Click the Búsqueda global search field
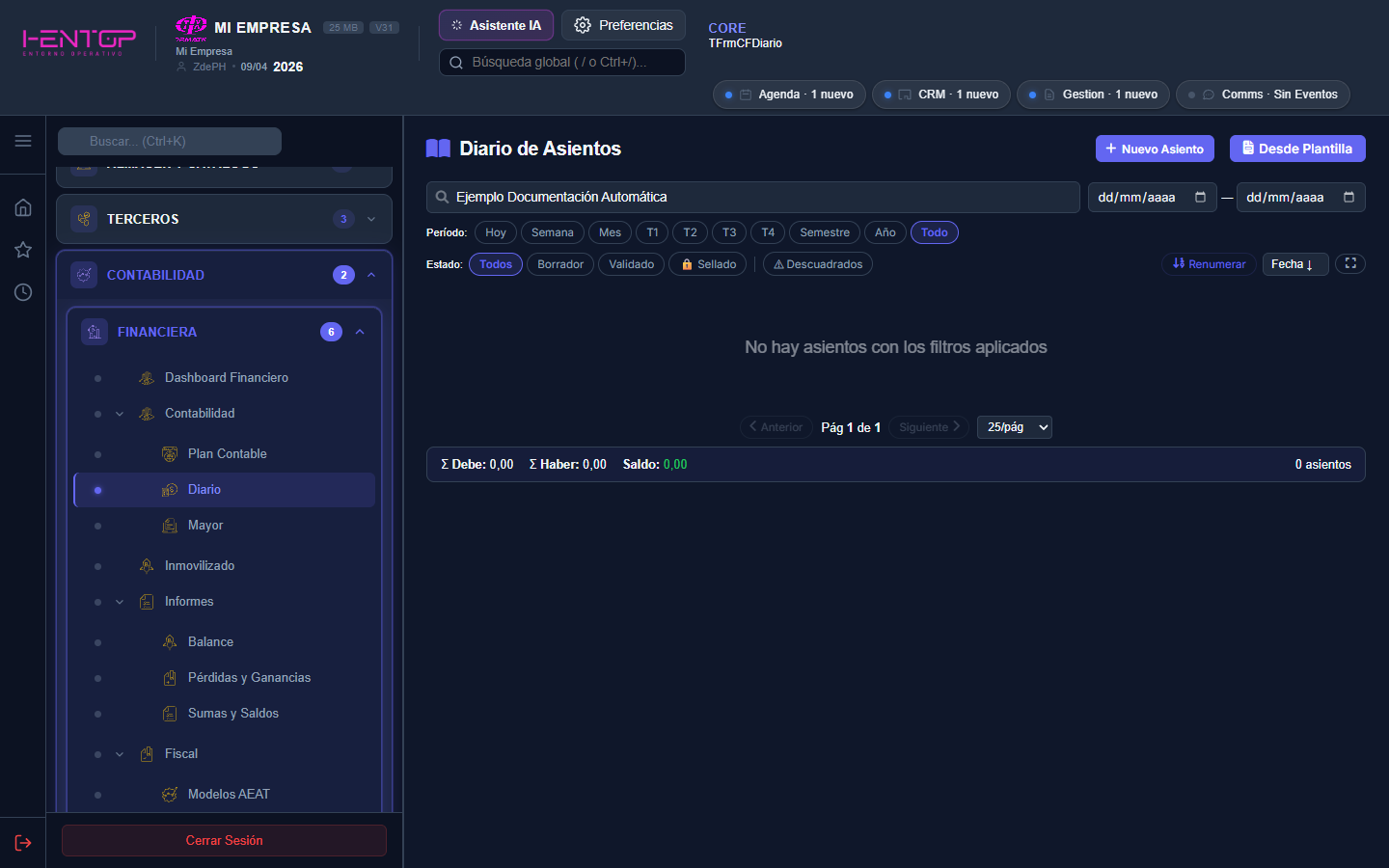 (561, 62)
